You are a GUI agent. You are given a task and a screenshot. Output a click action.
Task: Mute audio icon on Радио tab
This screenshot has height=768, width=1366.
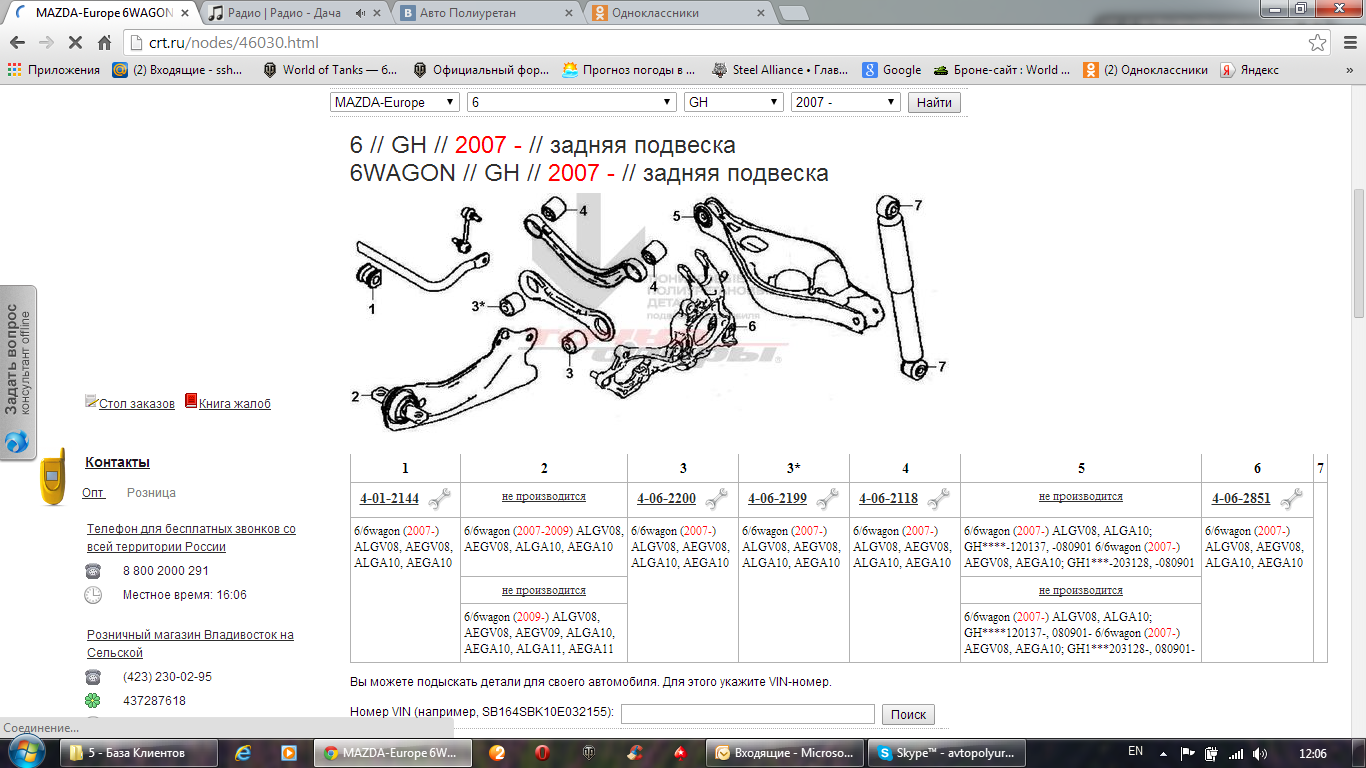pos(361,13)
